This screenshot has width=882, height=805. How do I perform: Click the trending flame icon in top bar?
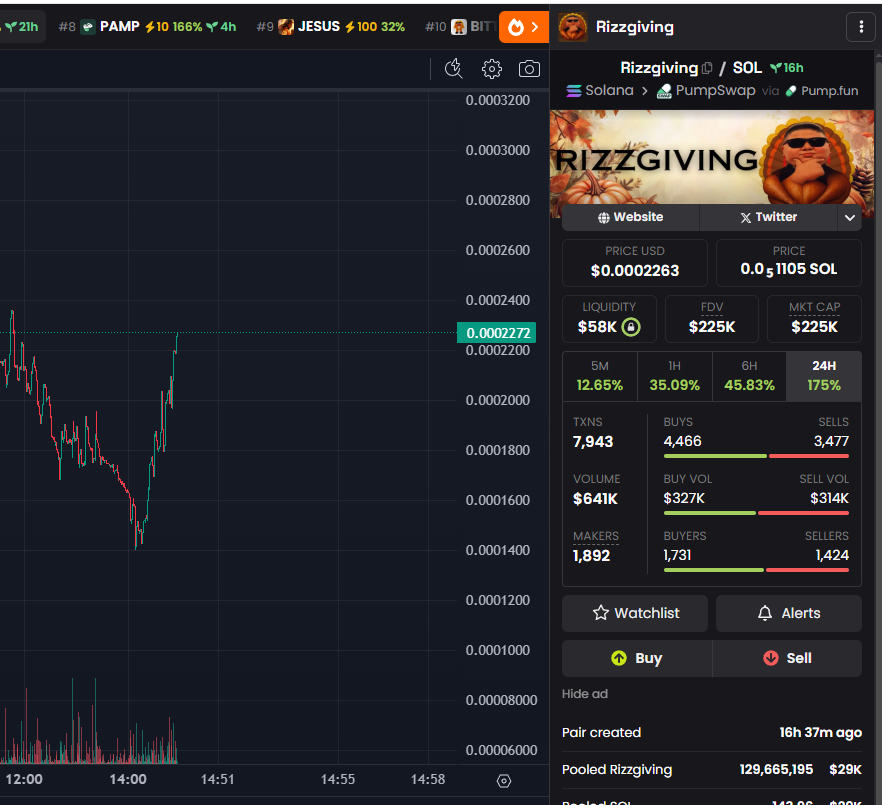click(x=514, y=27)
